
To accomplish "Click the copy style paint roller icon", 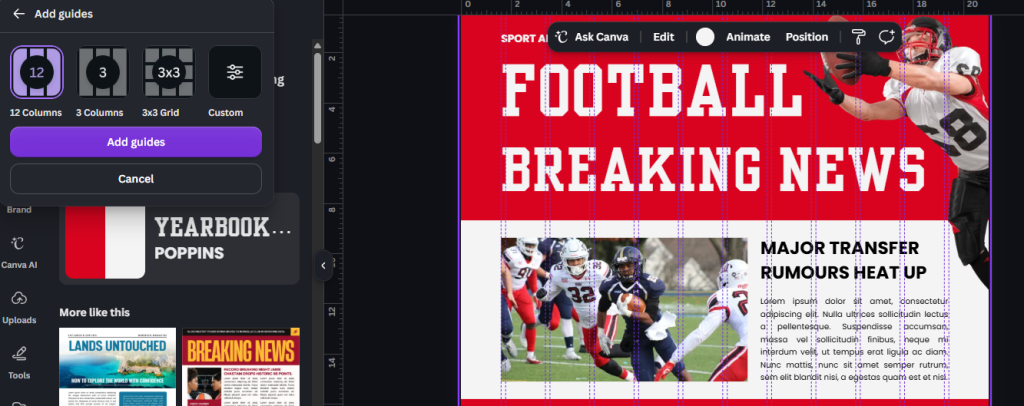I will (858, 37).
